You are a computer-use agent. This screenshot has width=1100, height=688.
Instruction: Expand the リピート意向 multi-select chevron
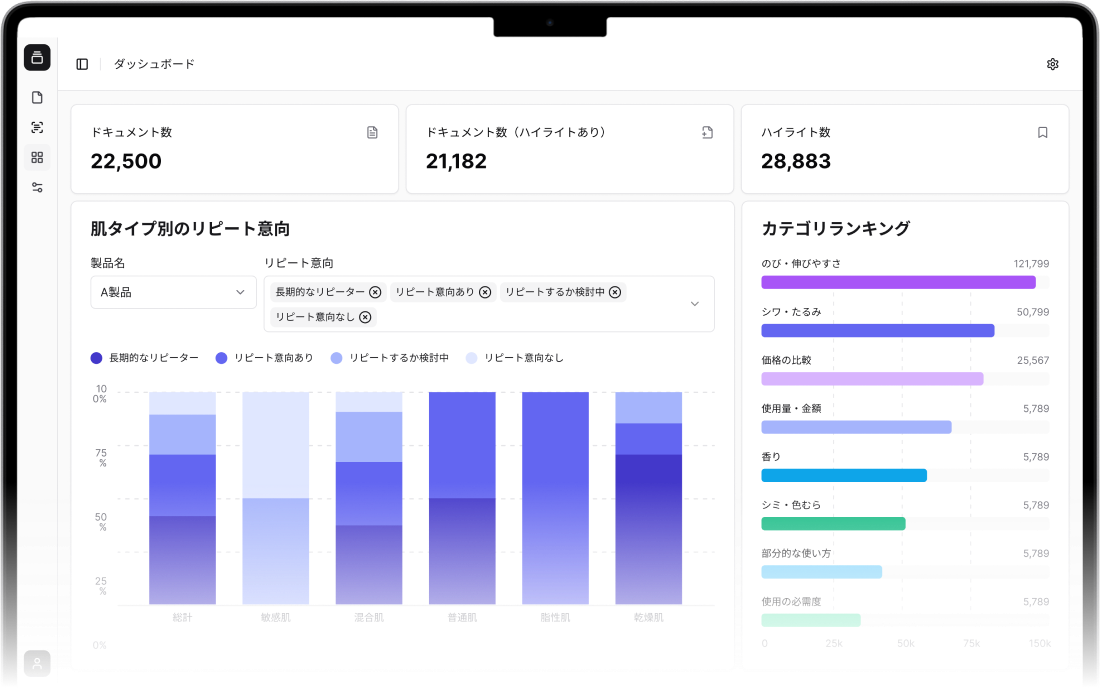coord(695,304)
